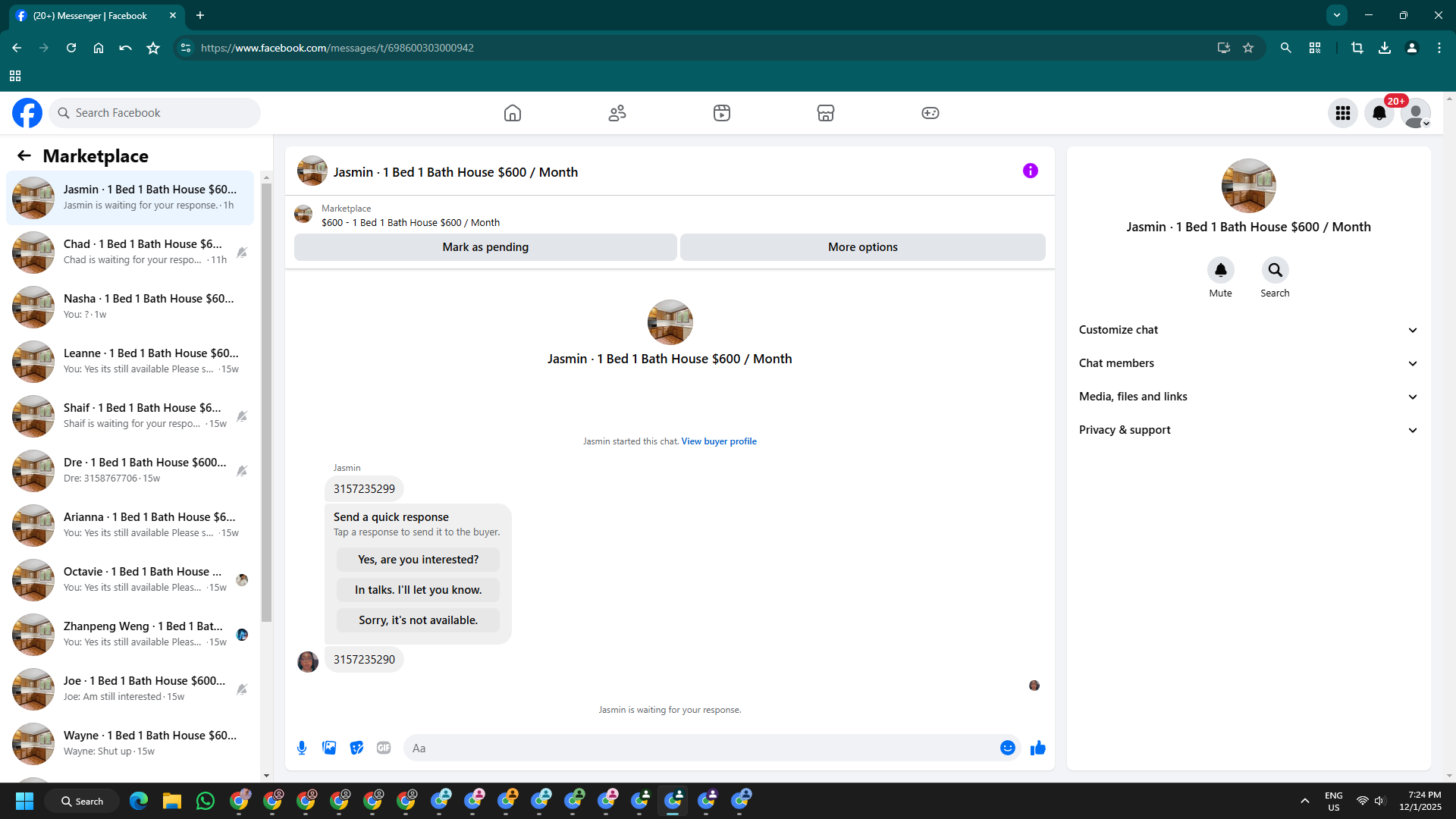This screenshot has height=819, width=1456.
Task: Click the Aa message input field
Action: click(x=702, y=748)
